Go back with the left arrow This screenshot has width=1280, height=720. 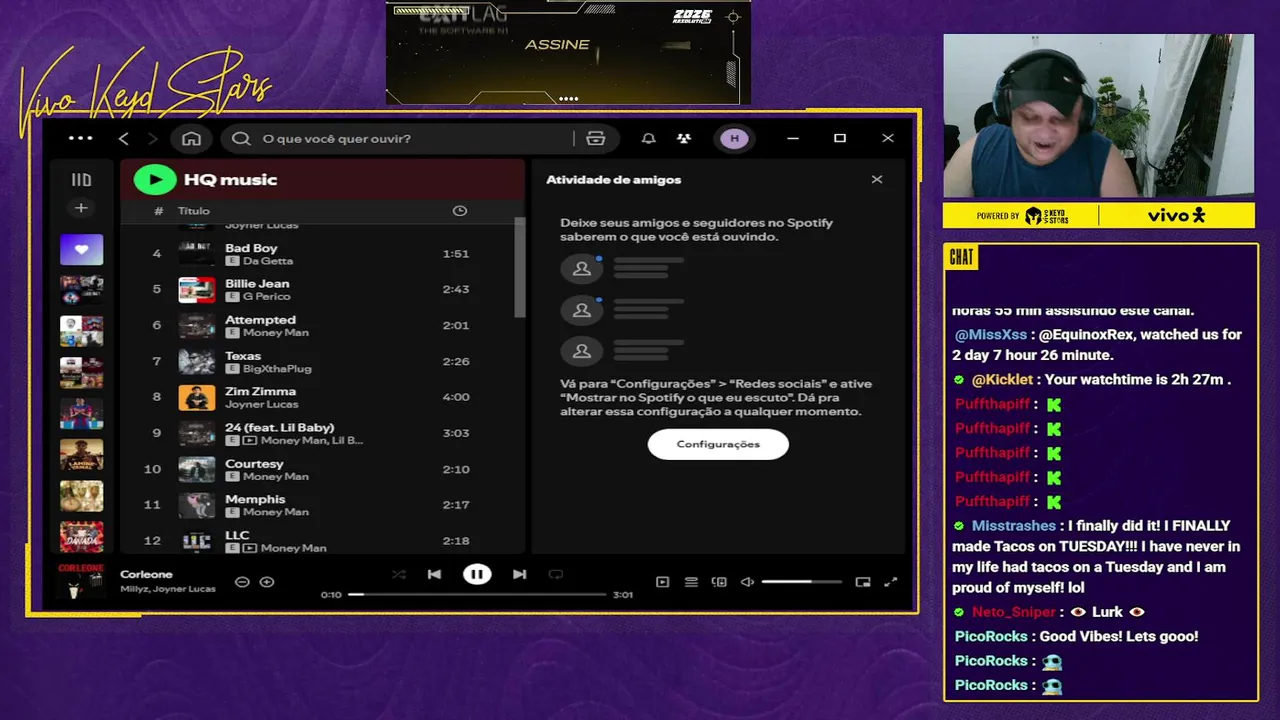coord(124,138)
